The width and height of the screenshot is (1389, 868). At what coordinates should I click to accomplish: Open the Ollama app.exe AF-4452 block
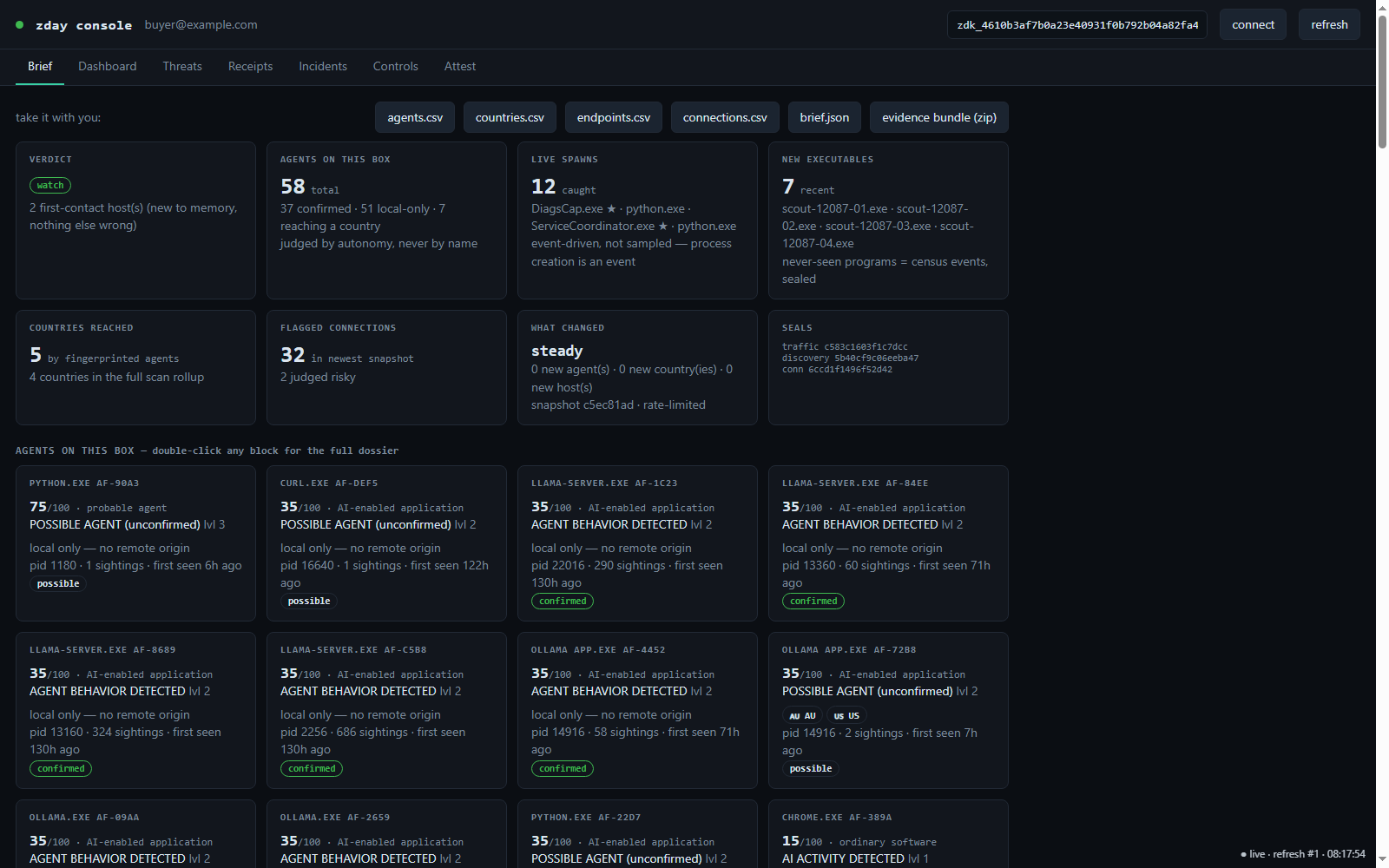[x=637, y=710]
